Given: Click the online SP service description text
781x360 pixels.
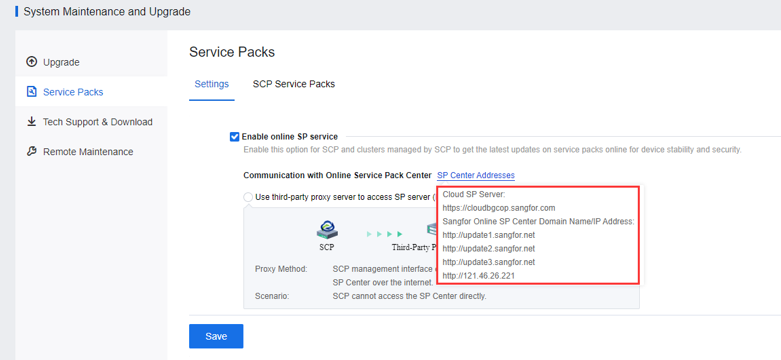Looking at the screenshot, I should (492, 149).
